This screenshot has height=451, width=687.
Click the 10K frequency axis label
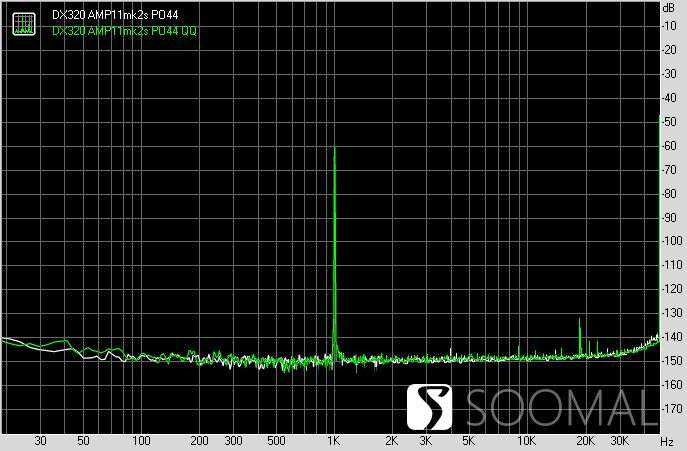coord(525,441)
